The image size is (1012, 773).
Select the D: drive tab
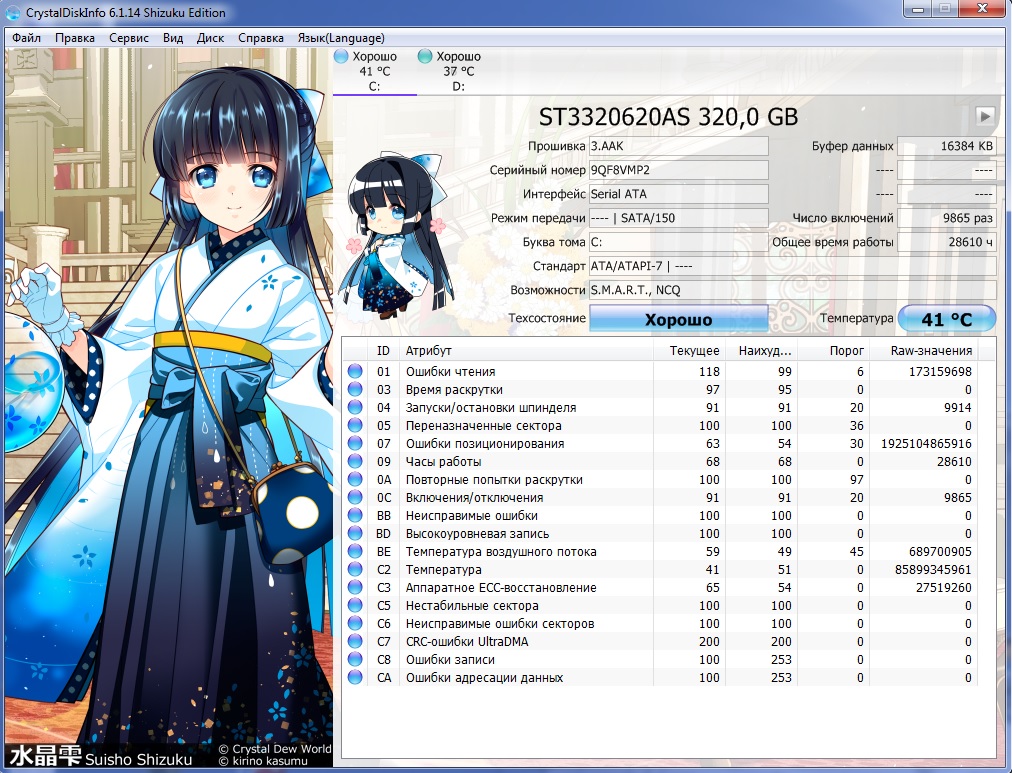coord(458,71)
